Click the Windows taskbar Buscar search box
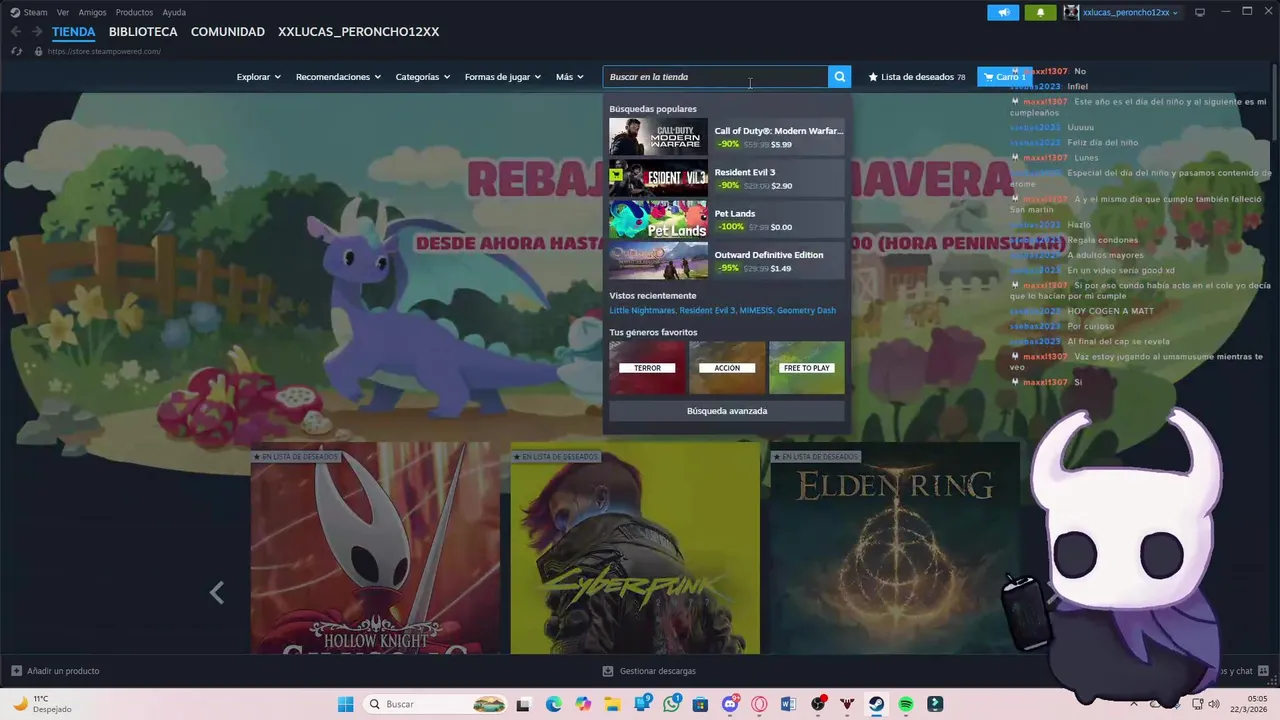 point(434,704)
